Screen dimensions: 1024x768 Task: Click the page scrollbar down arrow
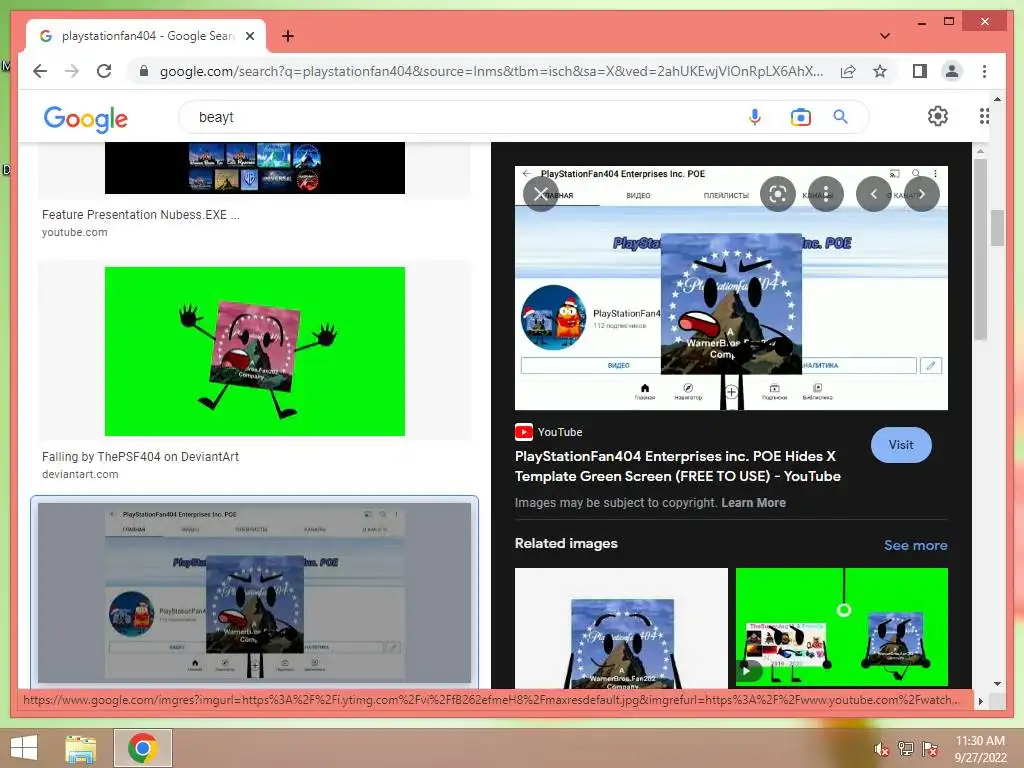997,684
